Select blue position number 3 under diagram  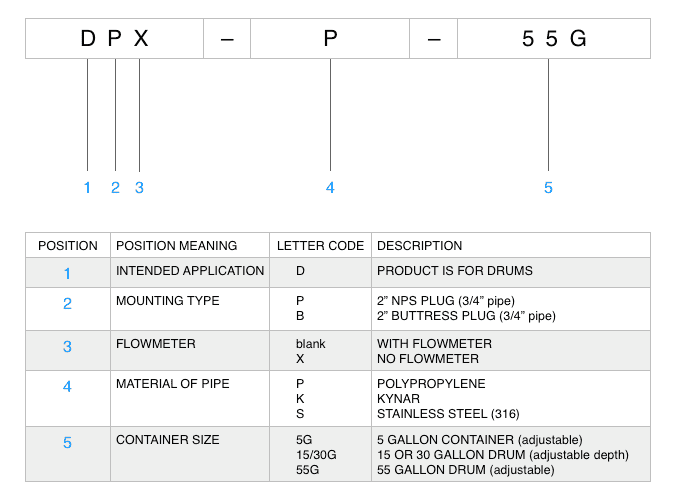pos(139,187)
